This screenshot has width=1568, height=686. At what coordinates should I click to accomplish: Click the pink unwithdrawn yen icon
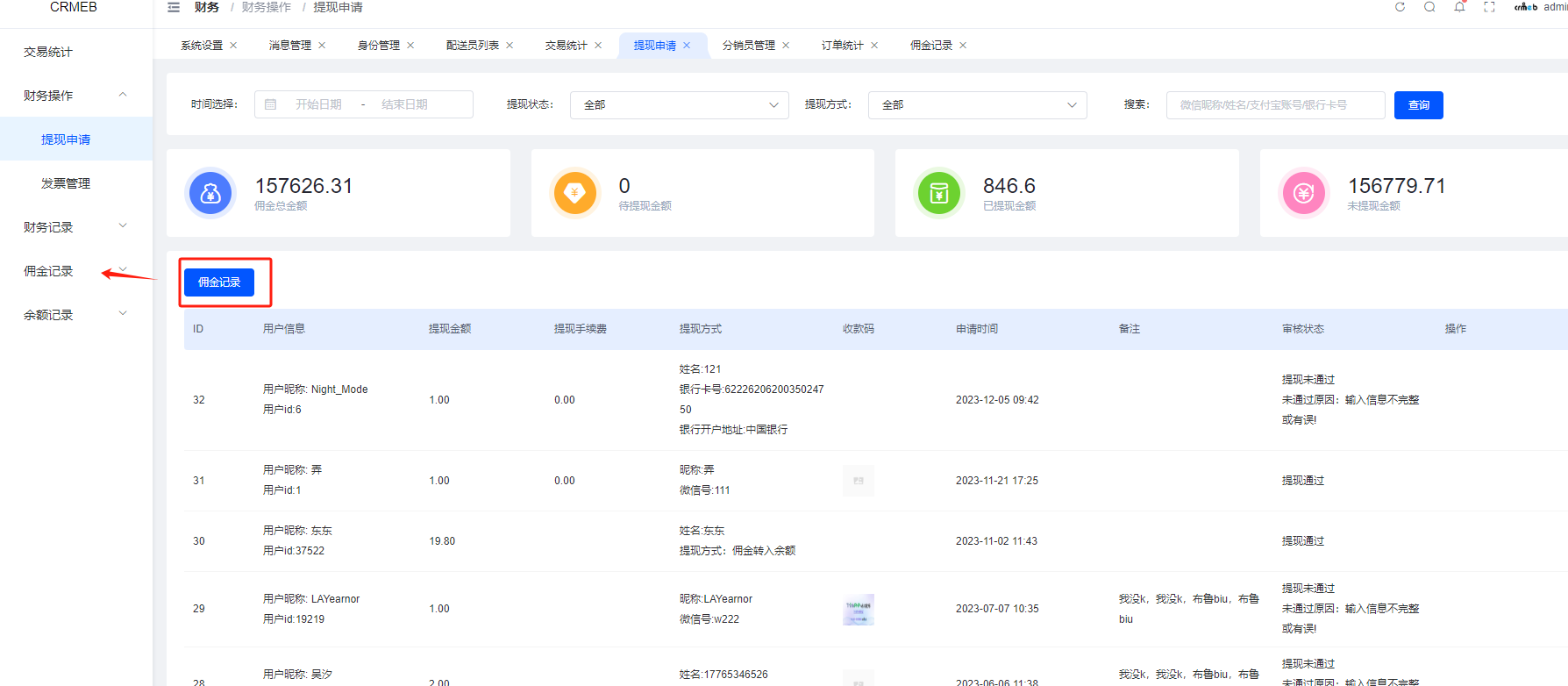tap(1304, 193)
